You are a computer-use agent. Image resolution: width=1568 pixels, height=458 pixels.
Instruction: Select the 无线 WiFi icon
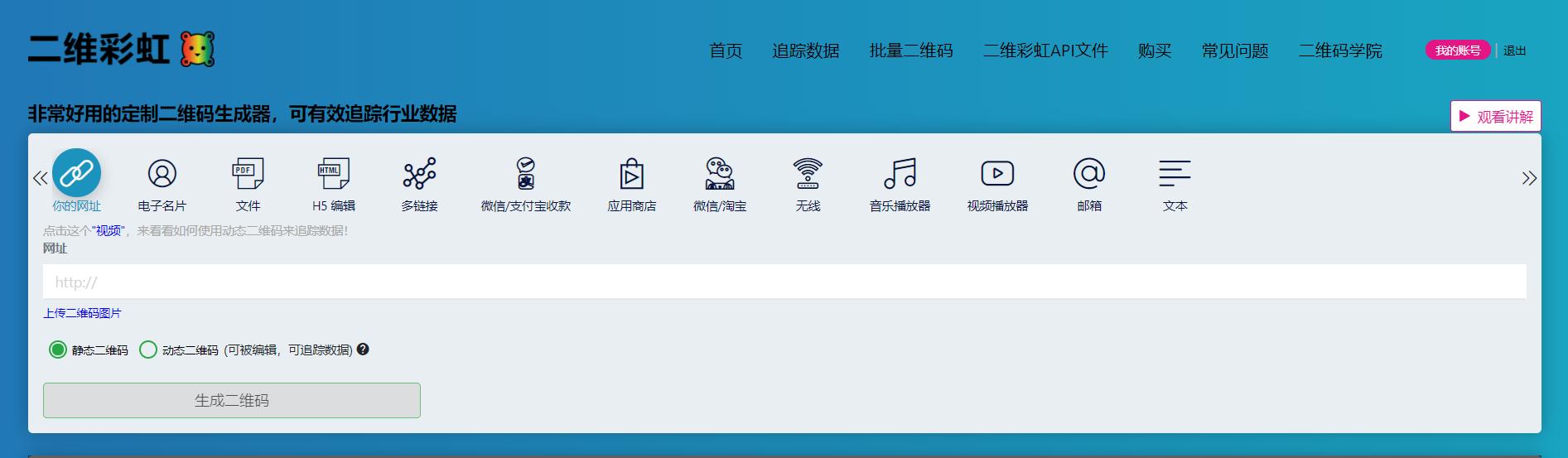(808, 174)
